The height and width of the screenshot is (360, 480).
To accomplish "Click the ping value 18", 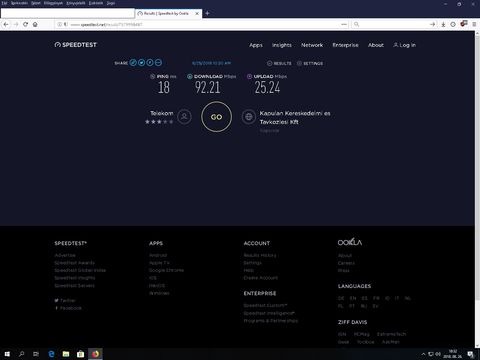I will click(x=164, y=88).
